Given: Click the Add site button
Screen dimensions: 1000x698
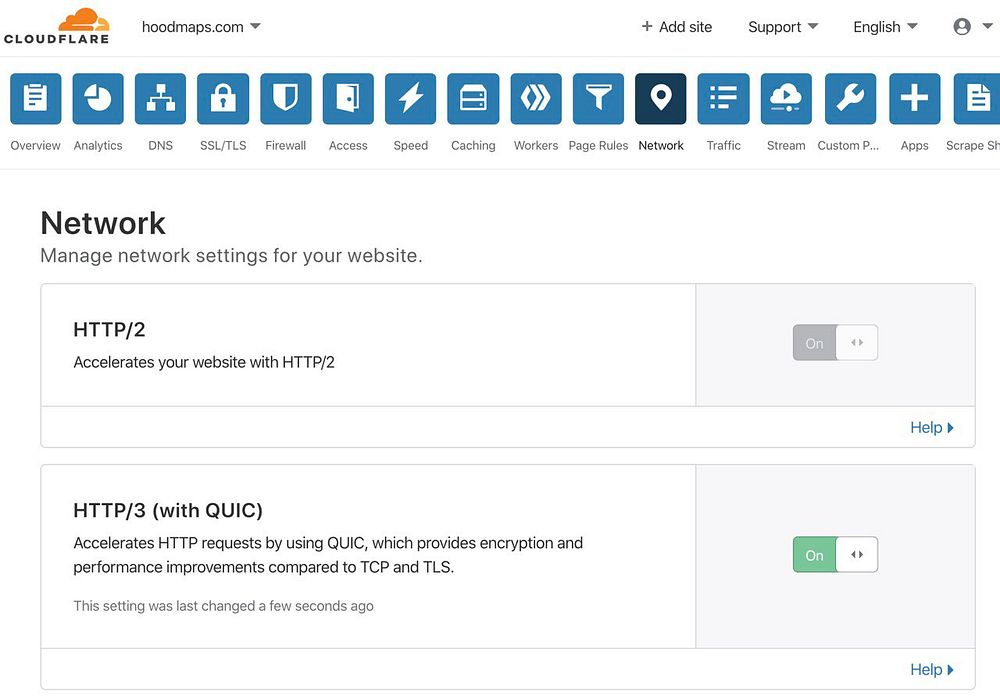Looking at the screenshot, I should [677, 27].
